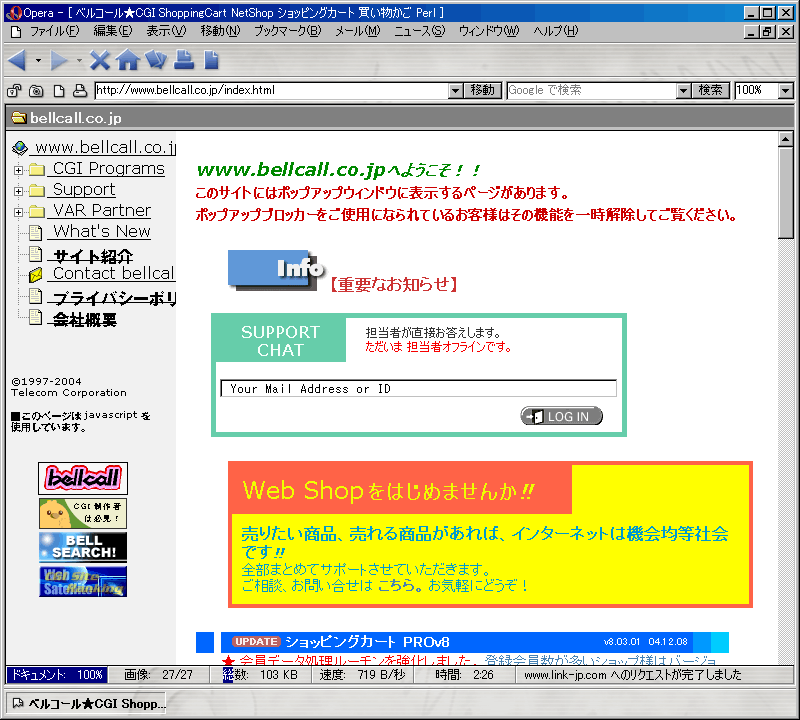Click the folder icon in bellcall.co.jp title bar
The image size is (800, 720).
coord(19,118)
